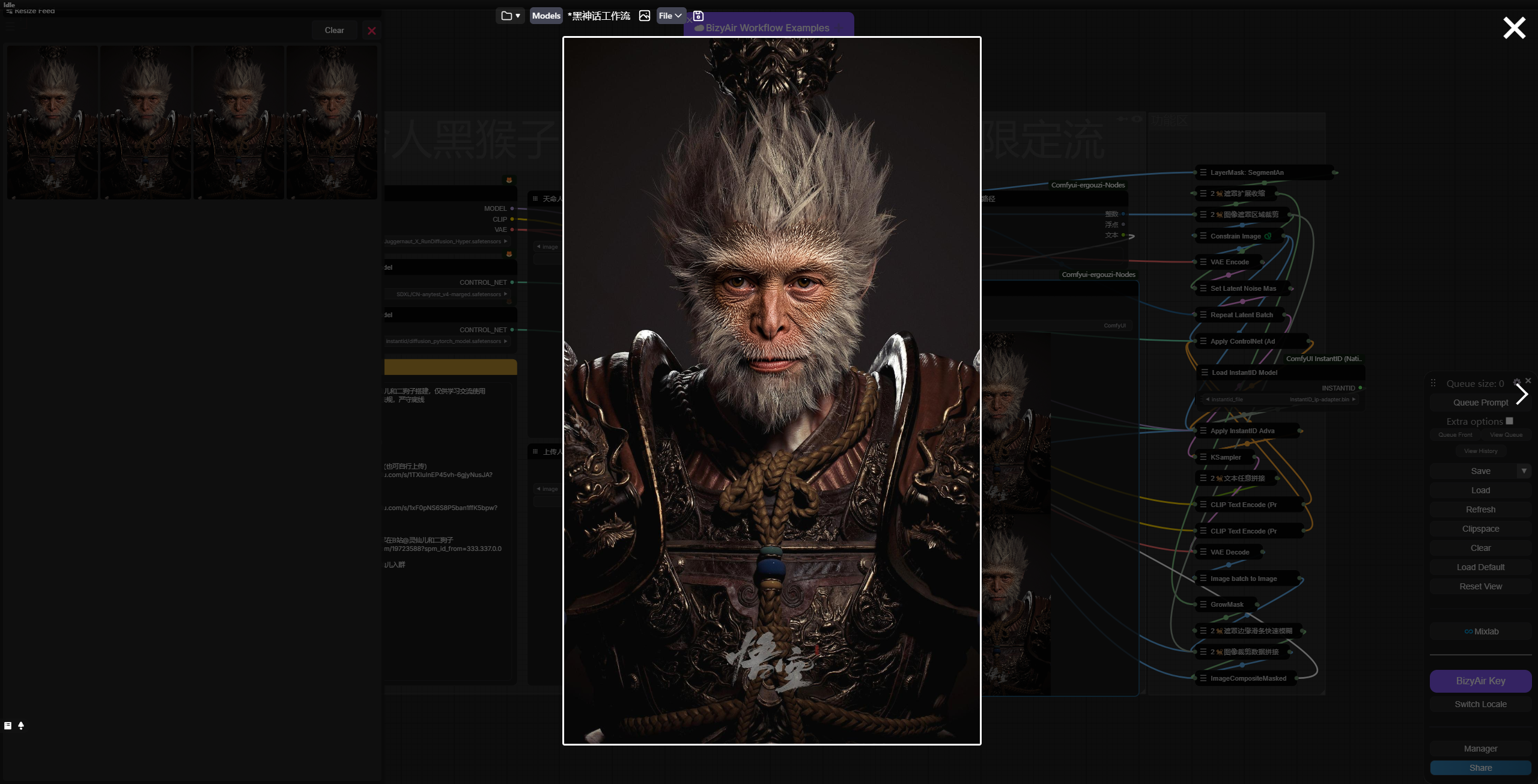The image size is (1538, 784).
Task: Click the Load button
Action: pyautogui.click(x=1480, y=490)
